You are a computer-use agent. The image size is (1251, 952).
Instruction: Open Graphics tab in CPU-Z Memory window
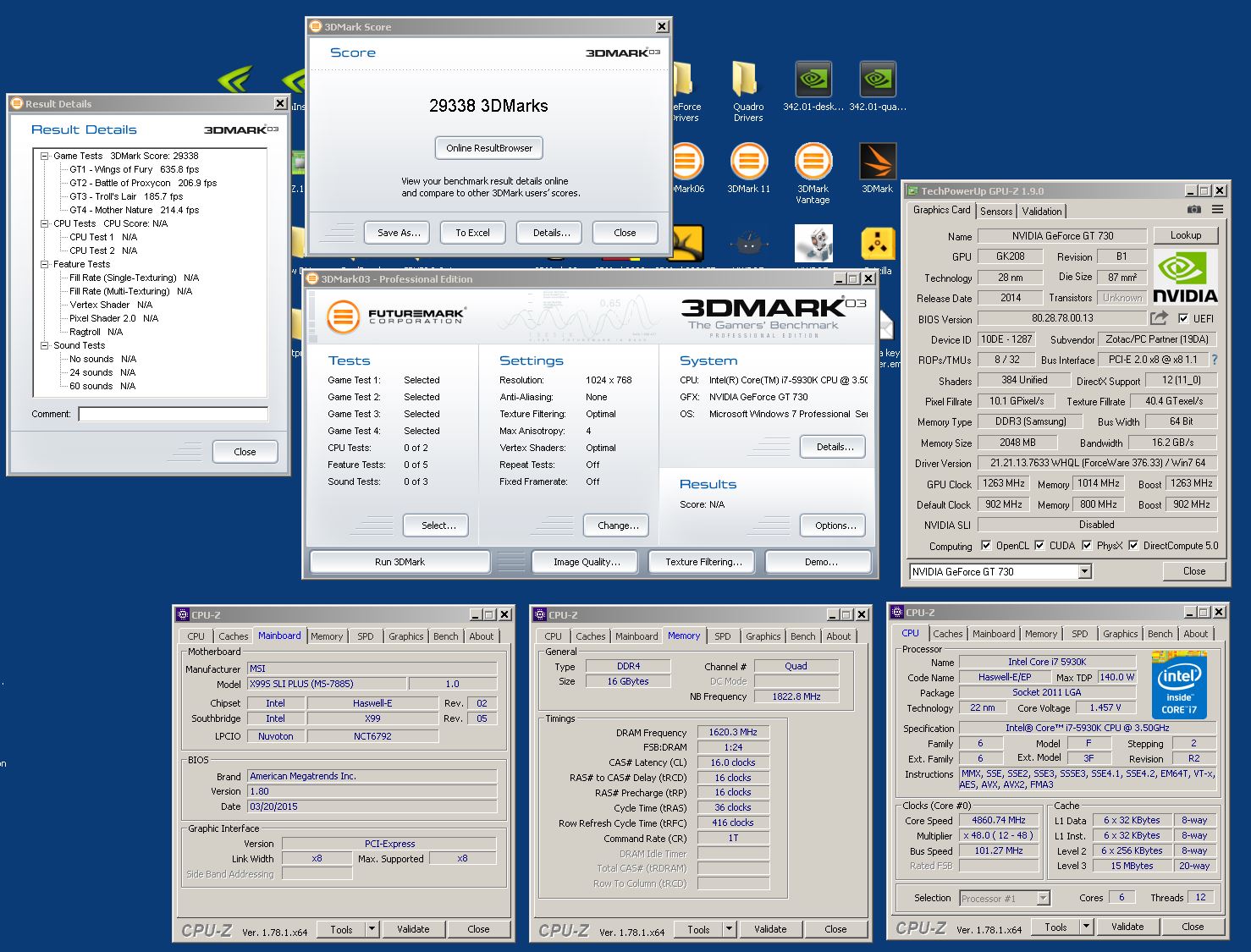[763, 636]
